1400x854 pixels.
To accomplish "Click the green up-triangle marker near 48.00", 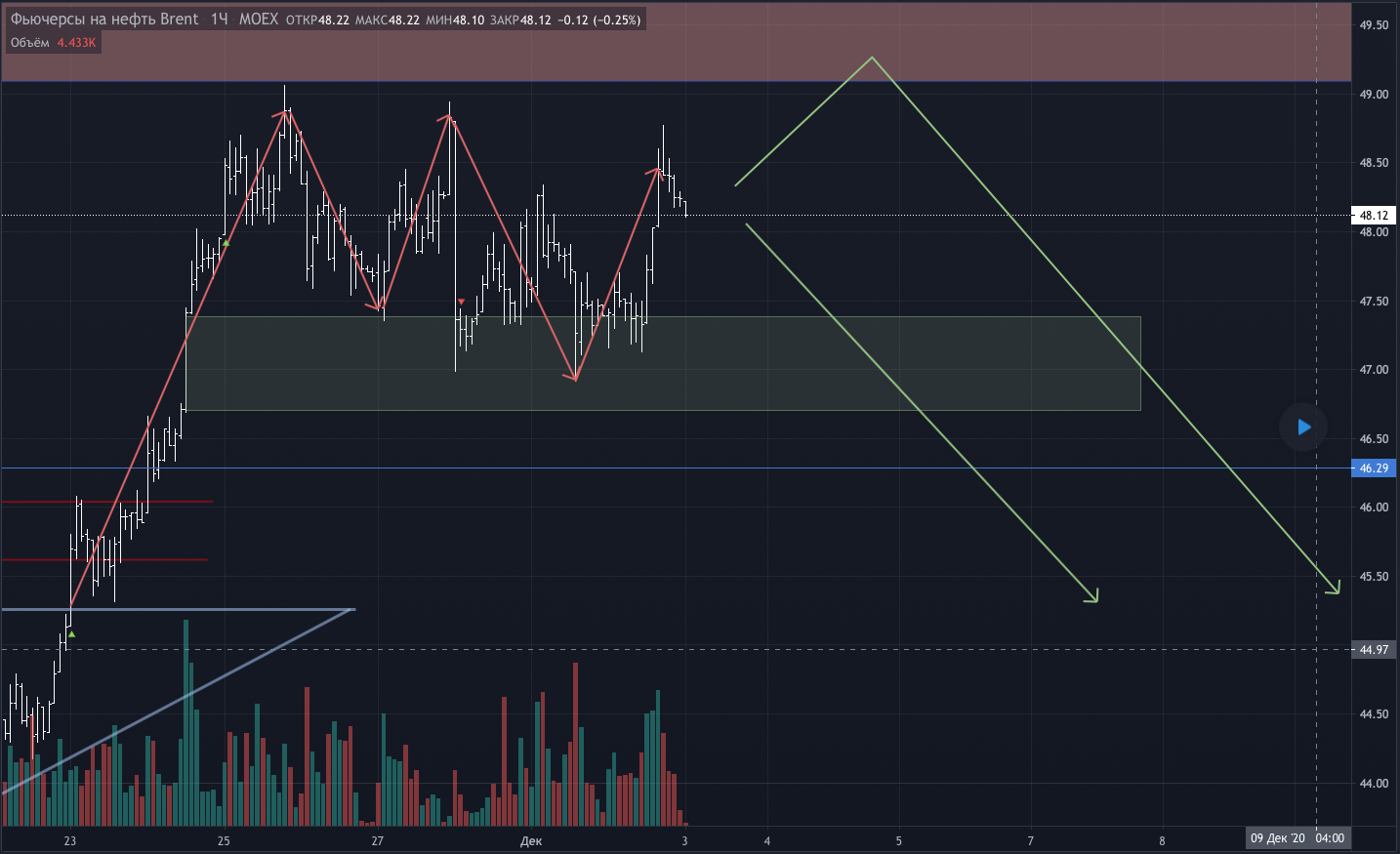I will click(x=226, y=242).
